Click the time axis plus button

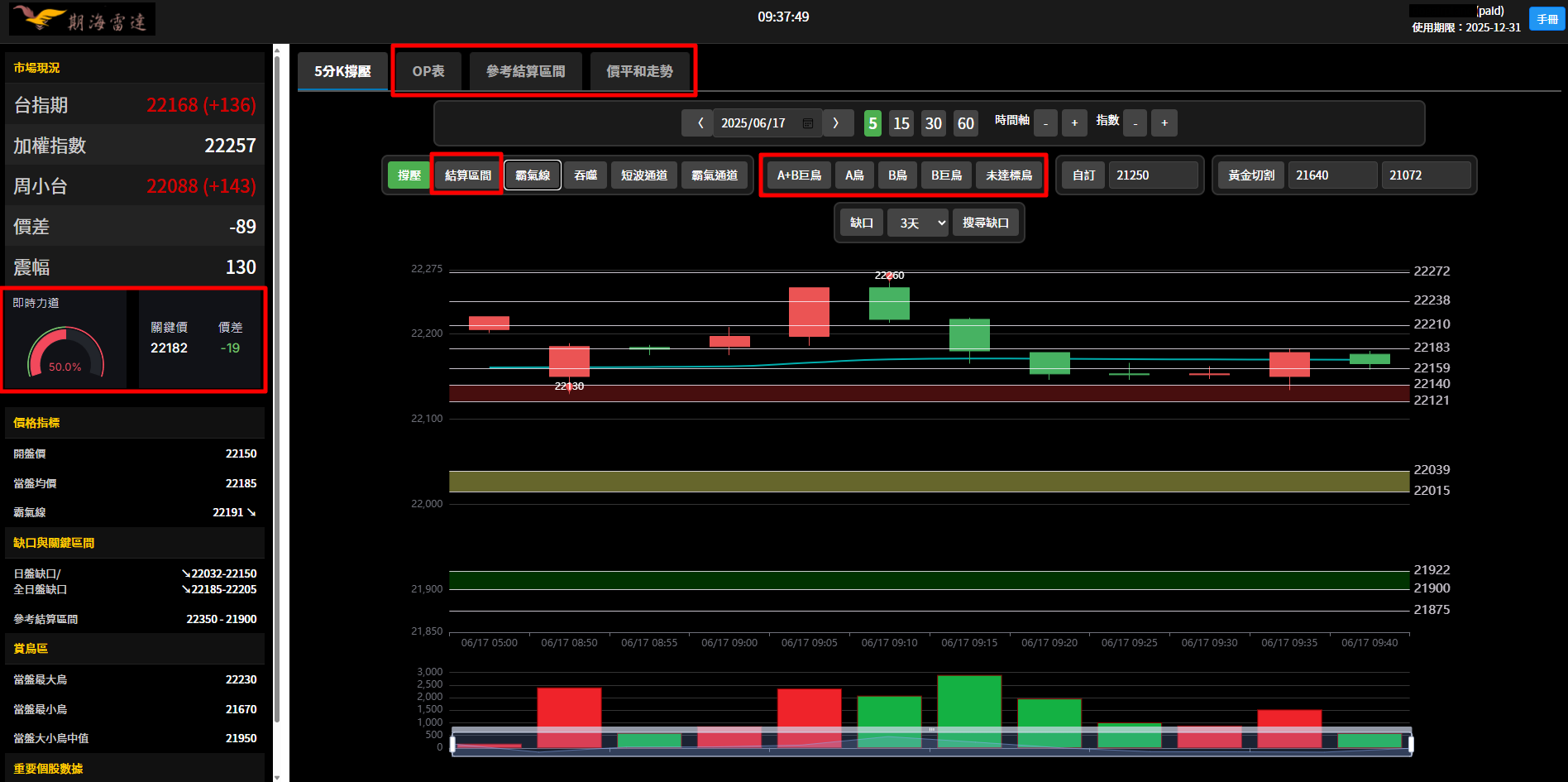(1074, 123)
